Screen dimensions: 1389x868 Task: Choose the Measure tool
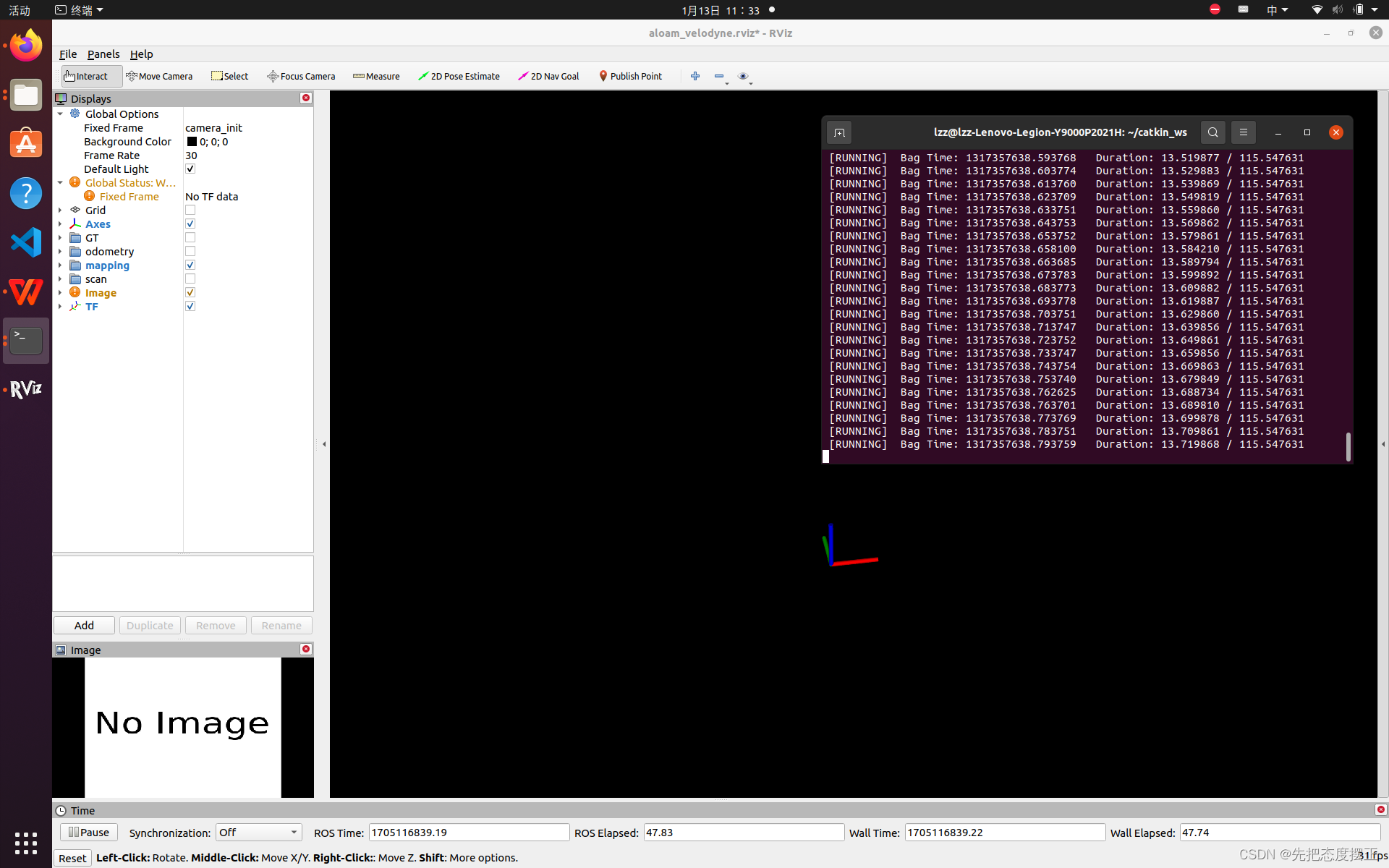pyautogui.click(x=376, y=76)
